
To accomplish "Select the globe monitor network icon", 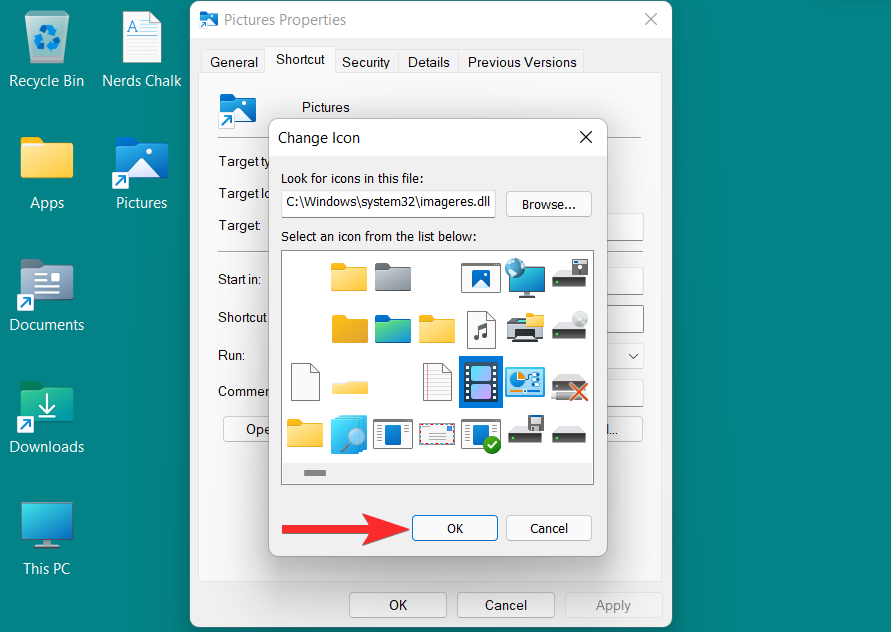I will (524, 277).
